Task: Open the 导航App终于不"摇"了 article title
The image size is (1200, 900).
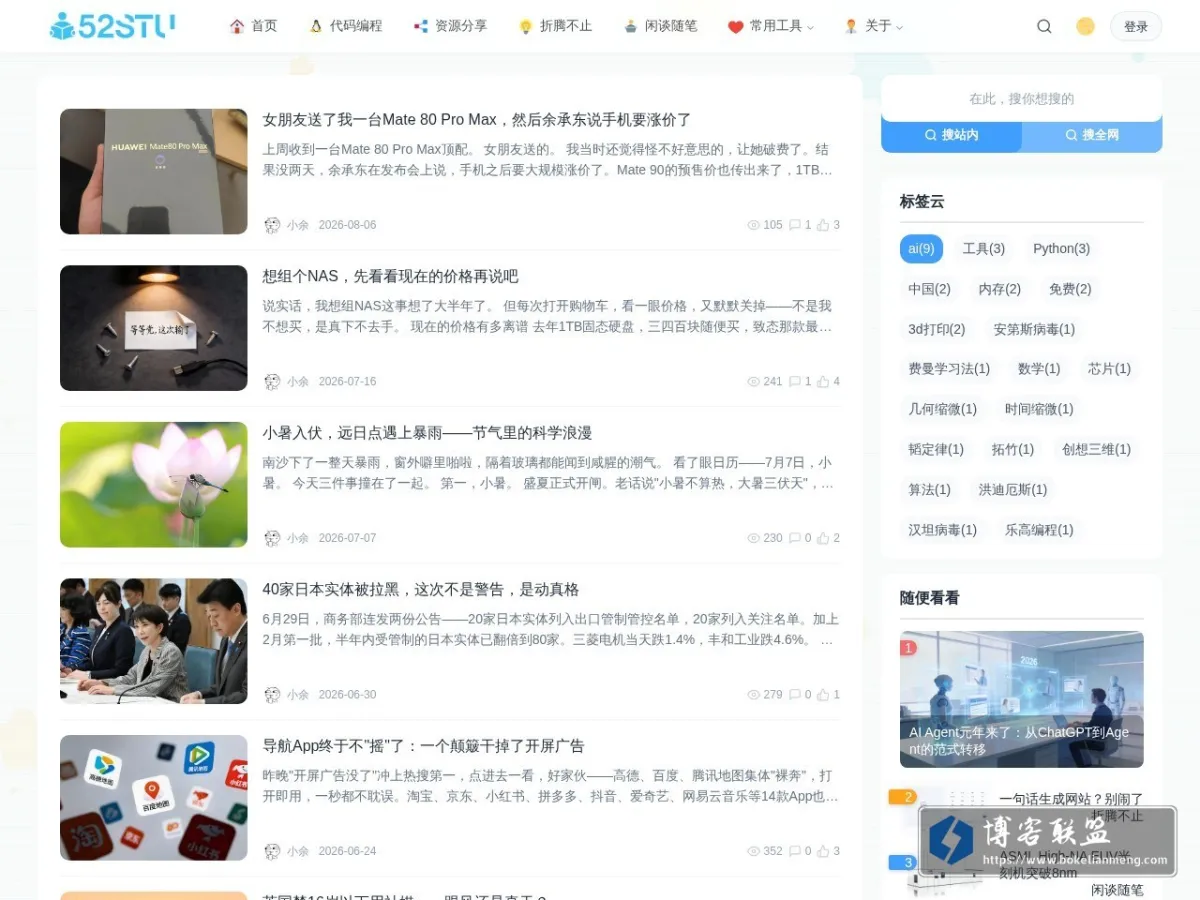Action: click(423, 746)
